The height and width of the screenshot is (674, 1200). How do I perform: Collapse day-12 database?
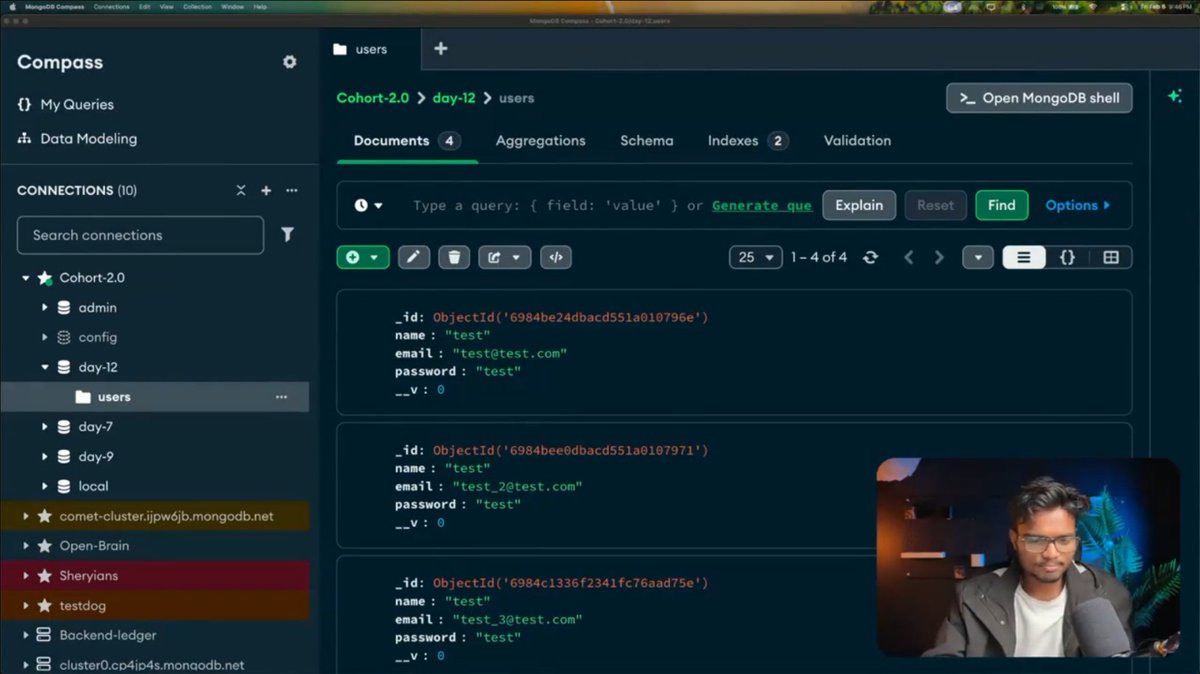point(45,367)
